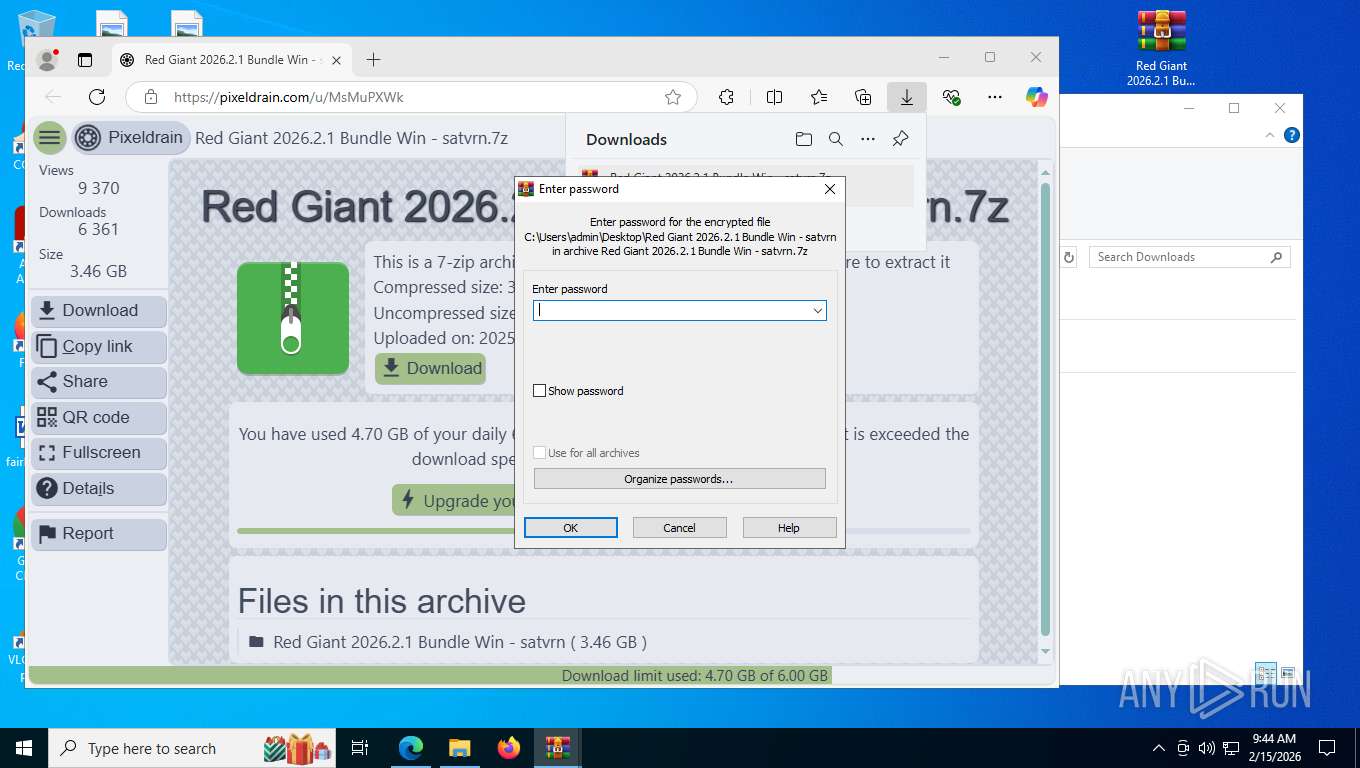Viewport: 1360px width, 768px height.
Task: Click Organize passwords button
Action: 679,479
